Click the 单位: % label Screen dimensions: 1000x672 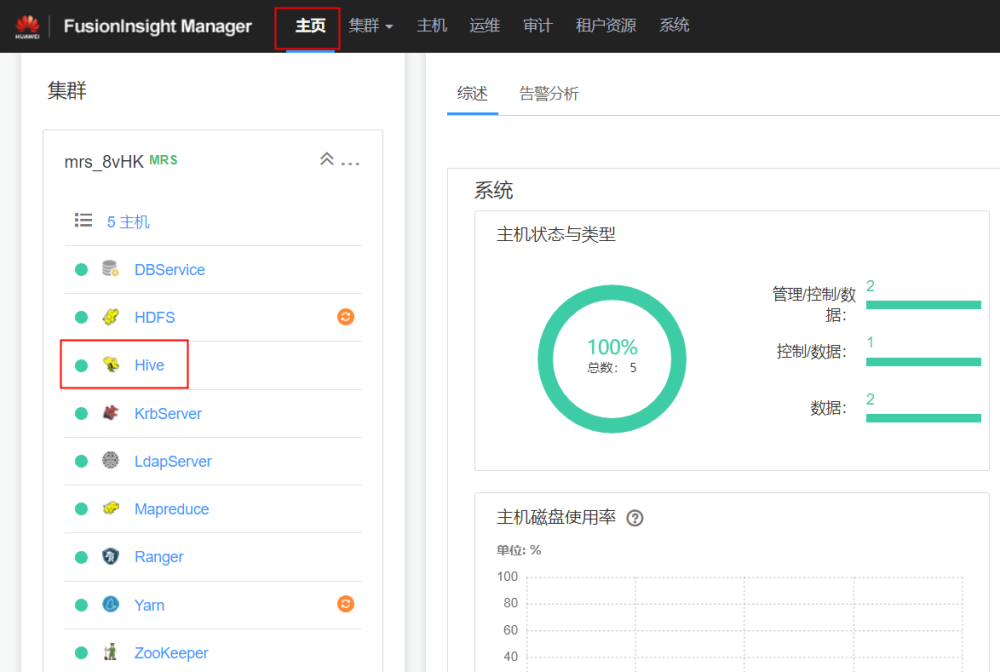point(518,550)
